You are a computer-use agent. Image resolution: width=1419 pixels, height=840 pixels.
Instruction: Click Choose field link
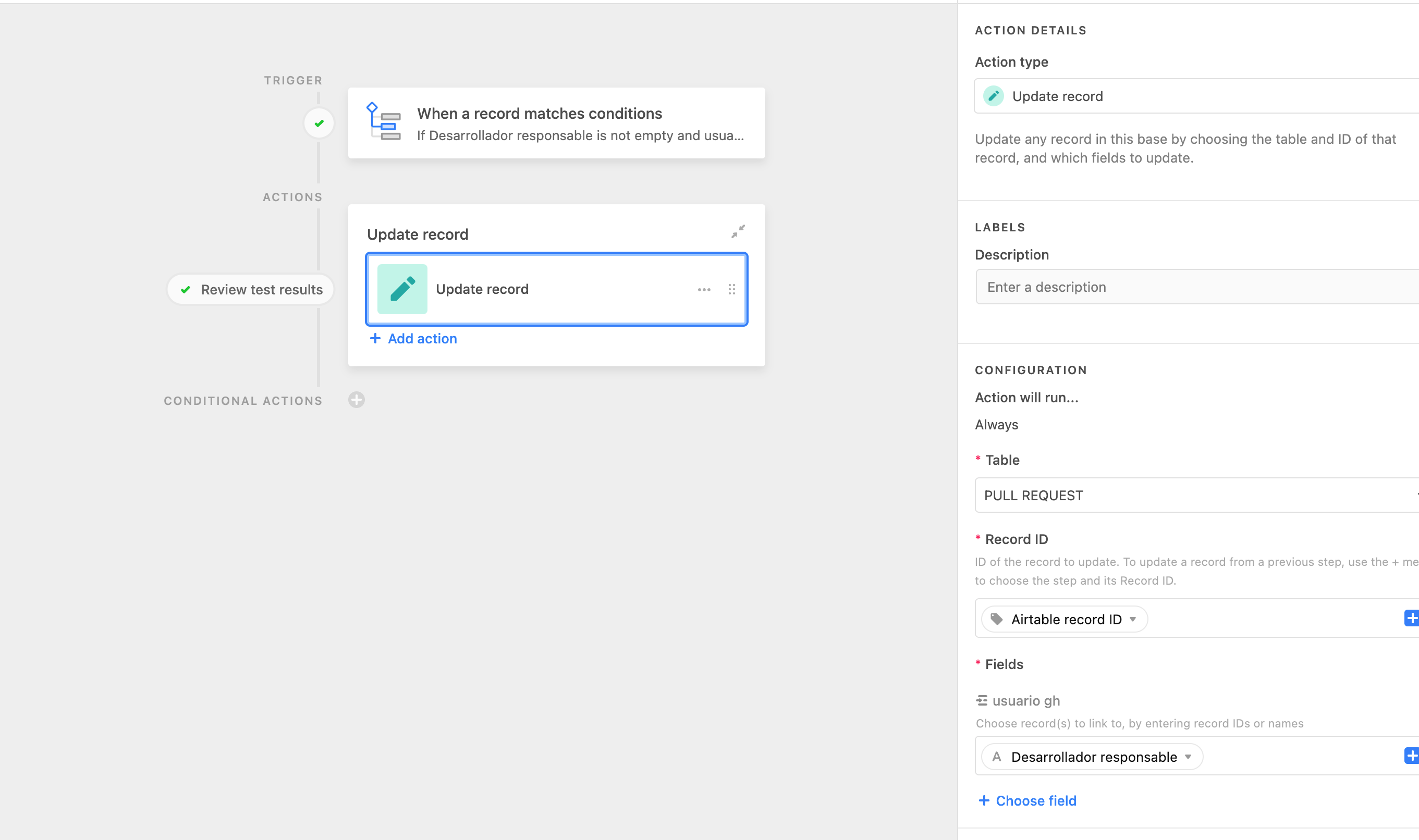1027,801
